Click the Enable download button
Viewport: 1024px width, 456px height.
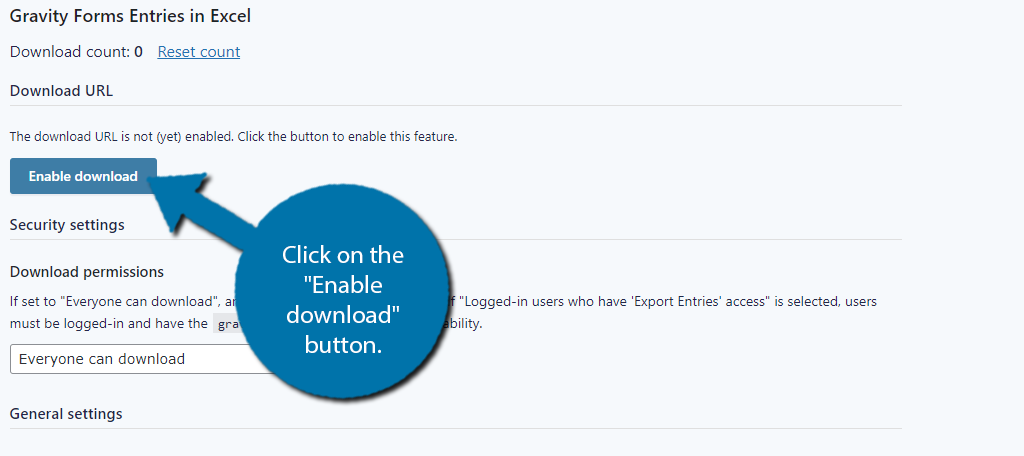(x=83, y=176)
